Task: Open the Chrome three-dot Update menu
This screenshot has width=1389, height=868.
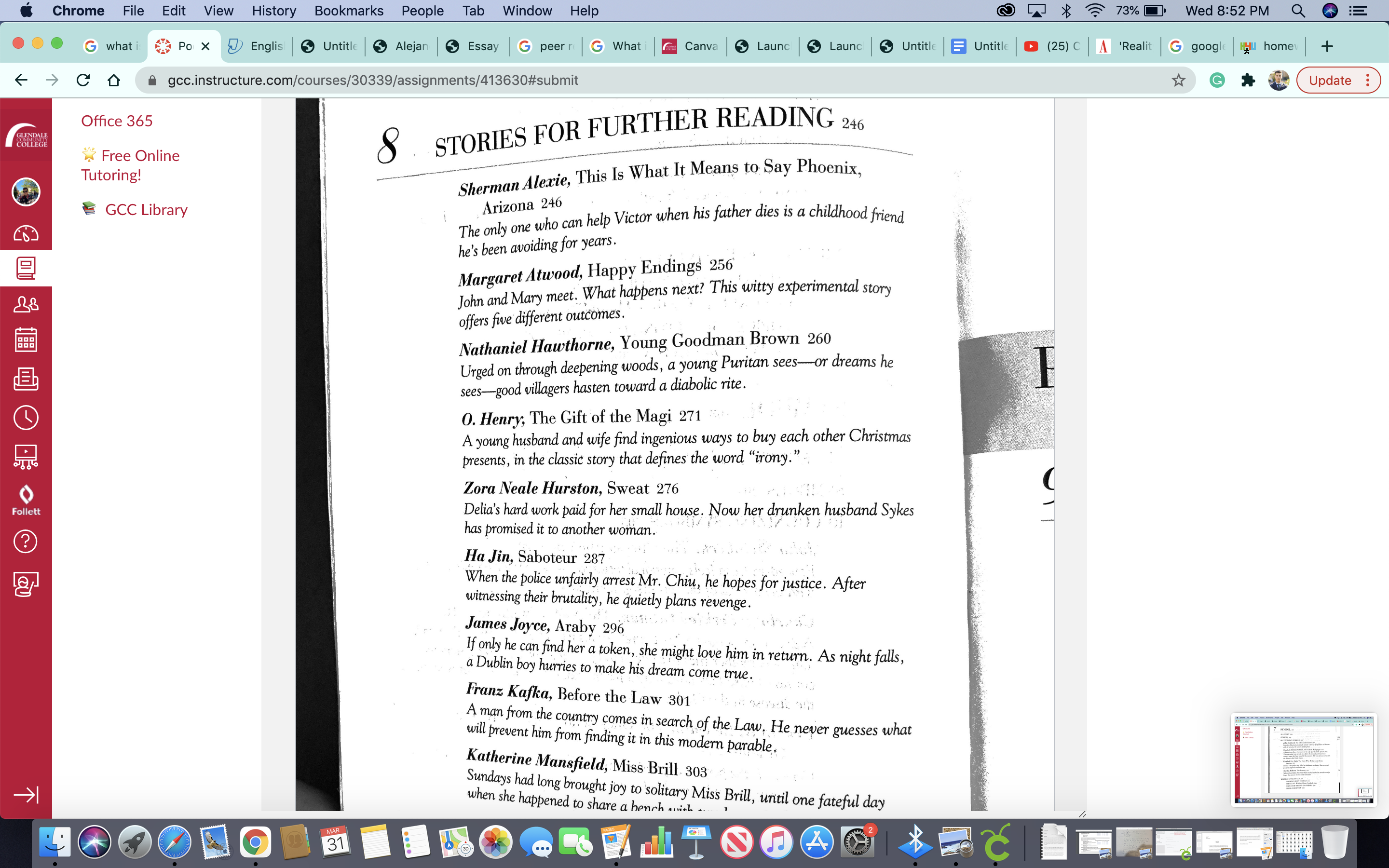Action: click(x=1368, y=81)
